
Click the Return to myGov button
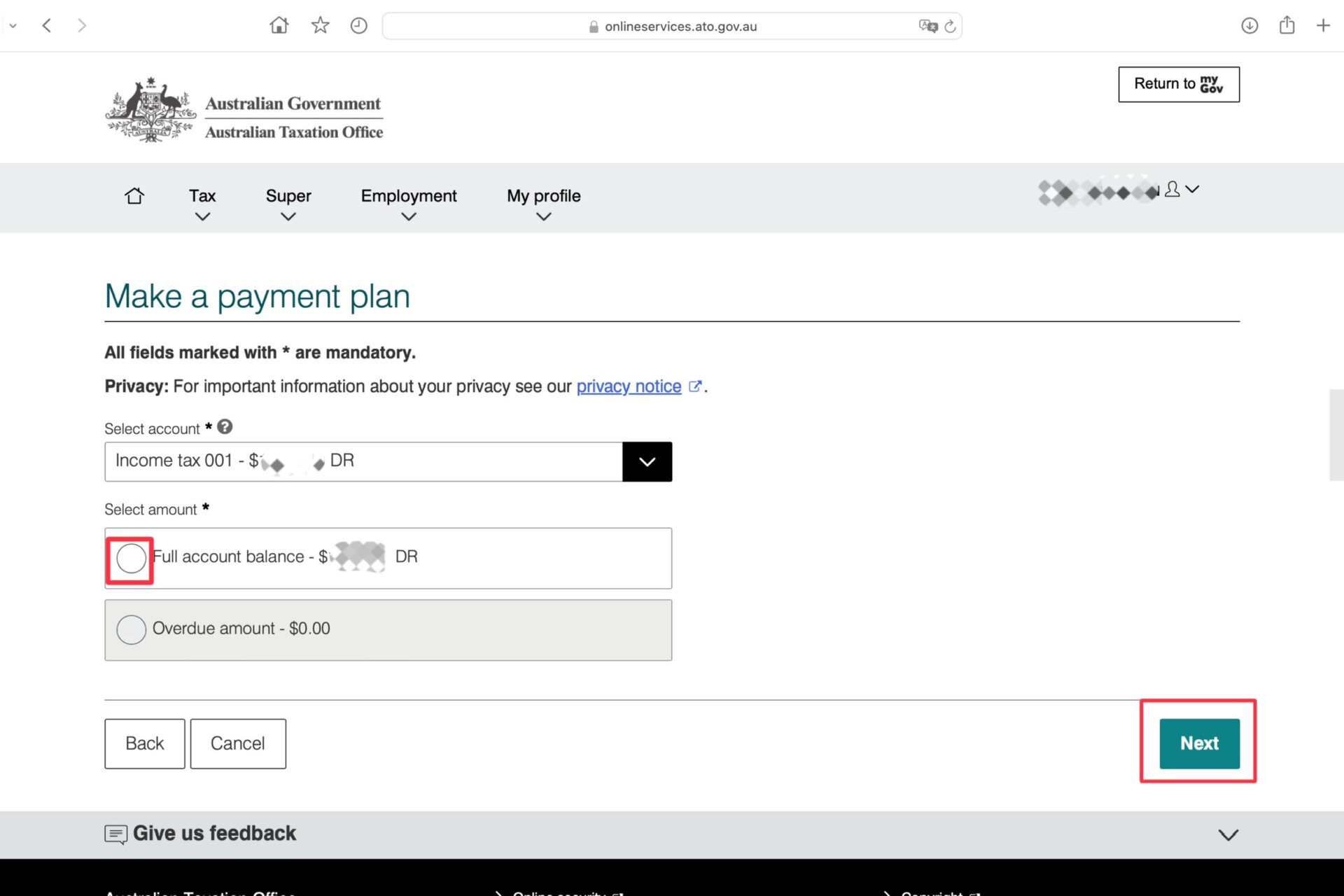(1178, 84)
